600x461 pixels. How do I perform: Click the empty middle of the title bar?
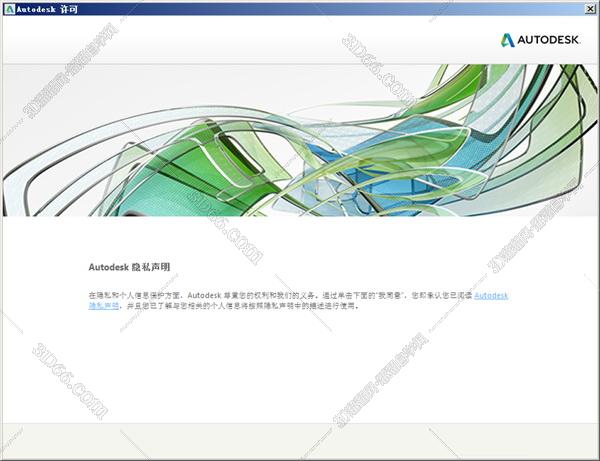pyautogui.click(x=300, y=9)
